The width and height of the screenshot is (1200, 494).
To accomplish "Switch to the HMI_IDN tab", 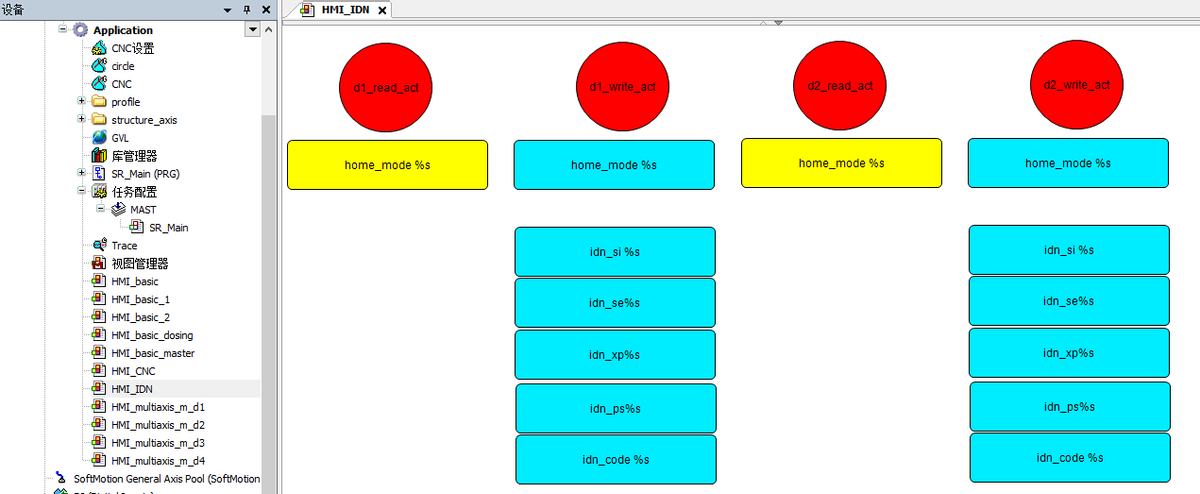I will click(345, 10).
